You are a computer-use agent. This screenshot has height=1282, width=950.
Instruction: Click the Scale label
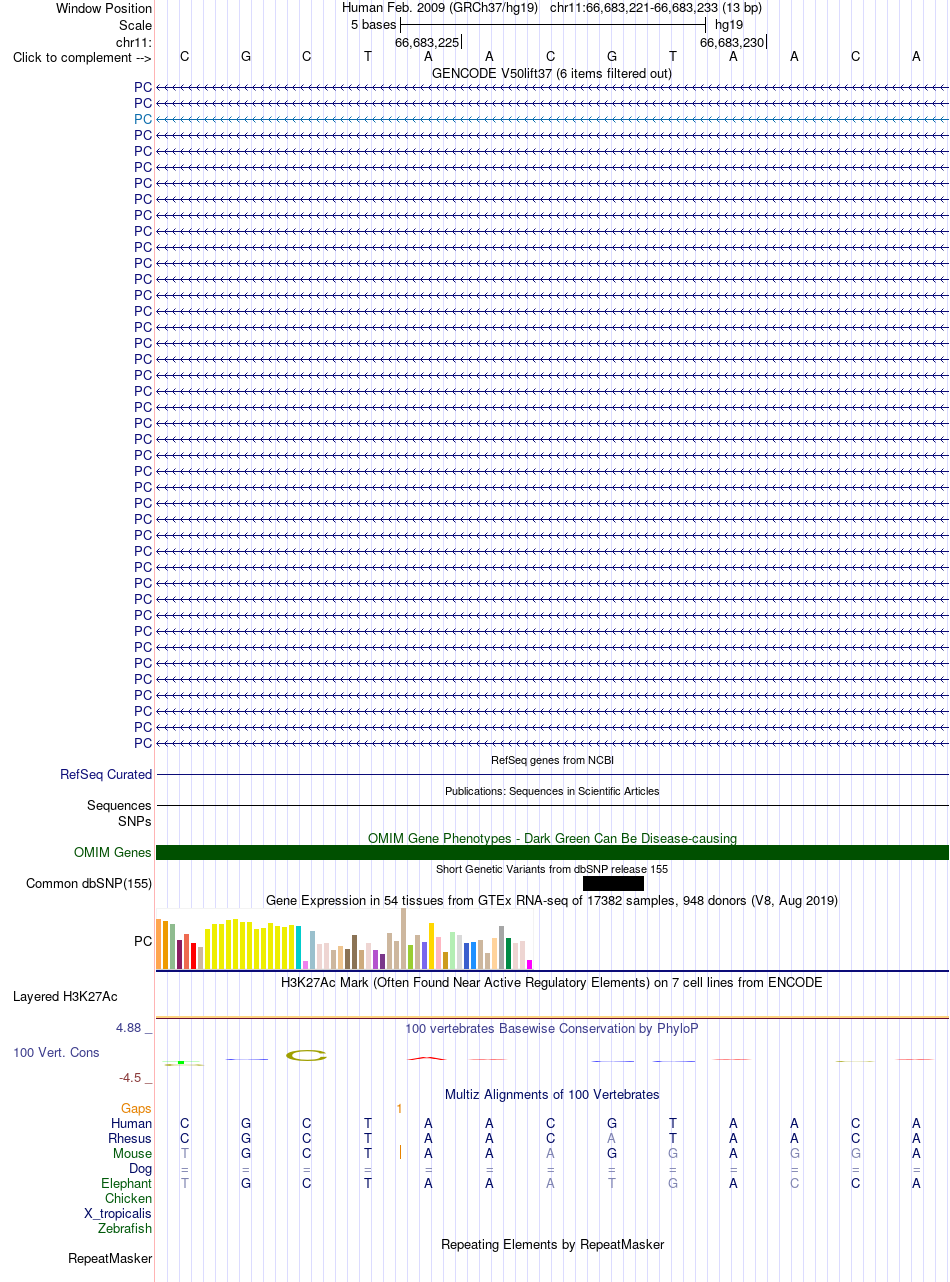(135, 25)
